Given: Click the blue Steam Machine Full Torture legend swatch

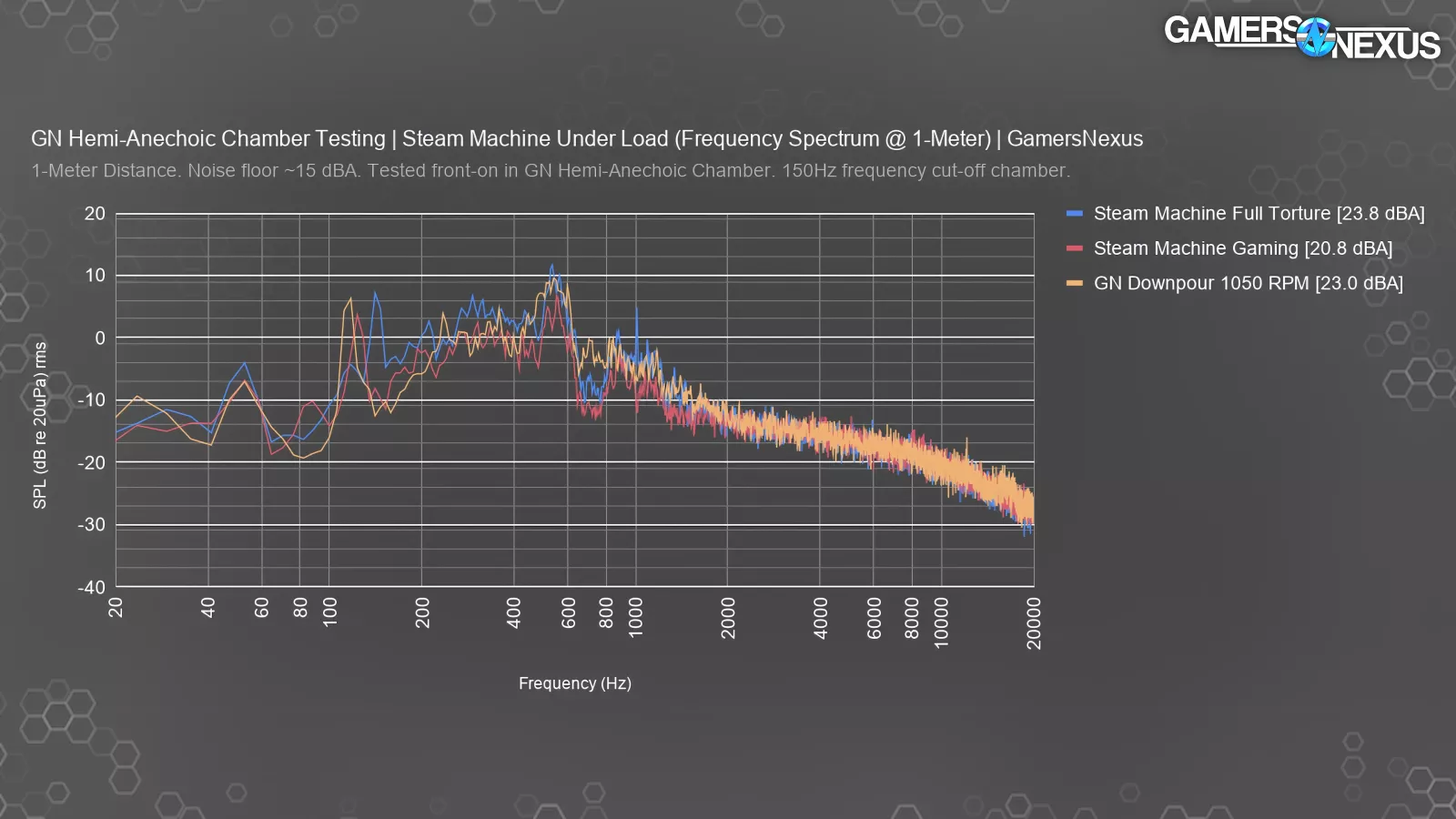Looking at the screenshot, I should [1075, 214].
